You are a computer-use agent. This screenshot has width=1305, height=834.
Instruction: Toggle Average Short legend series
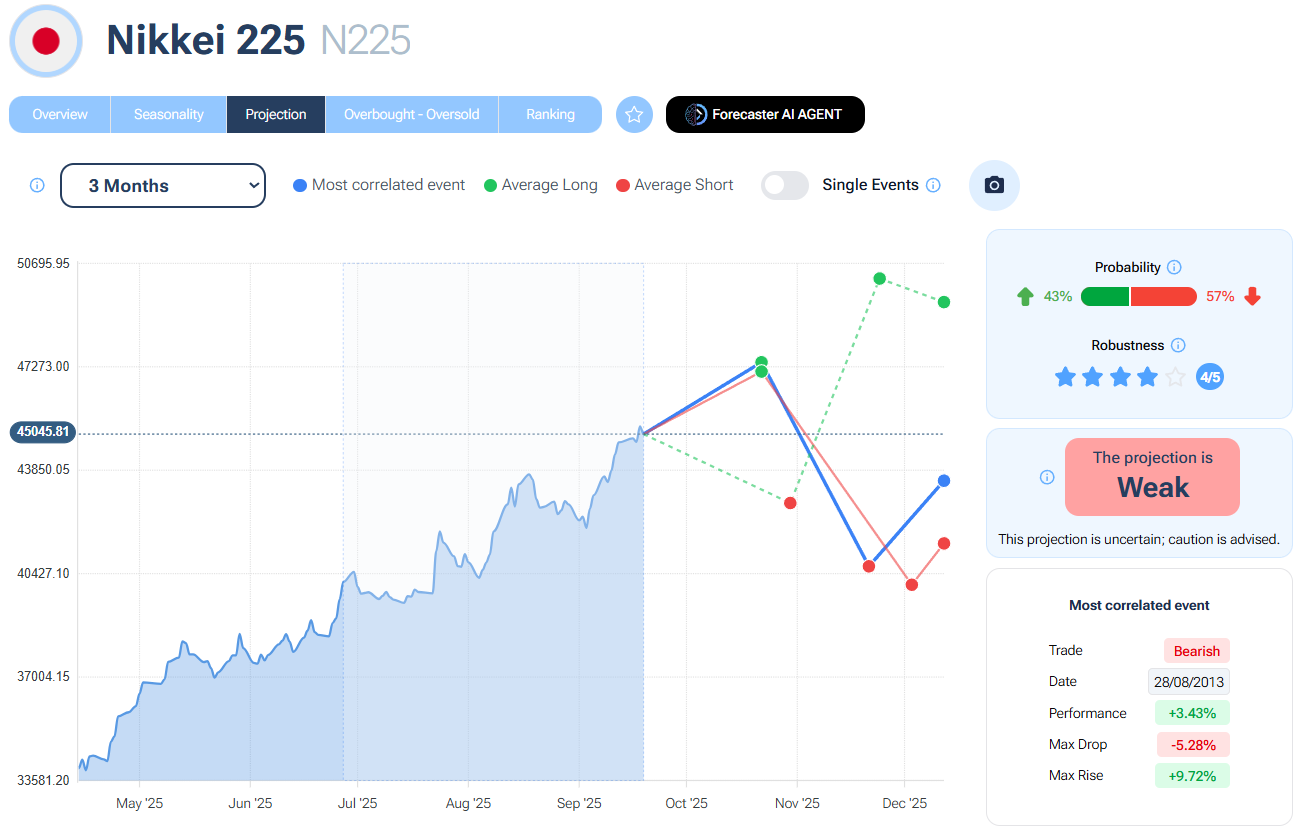pos(675,185)
